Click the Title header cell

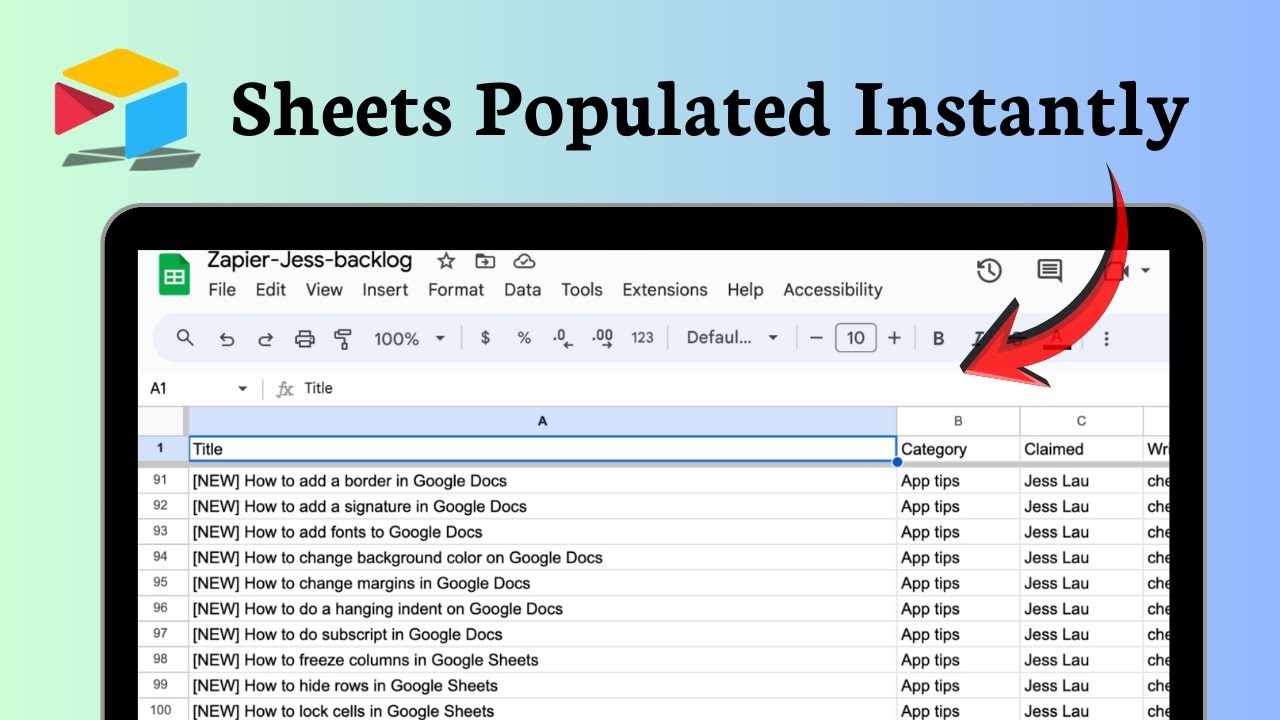[x=542, y=449]
